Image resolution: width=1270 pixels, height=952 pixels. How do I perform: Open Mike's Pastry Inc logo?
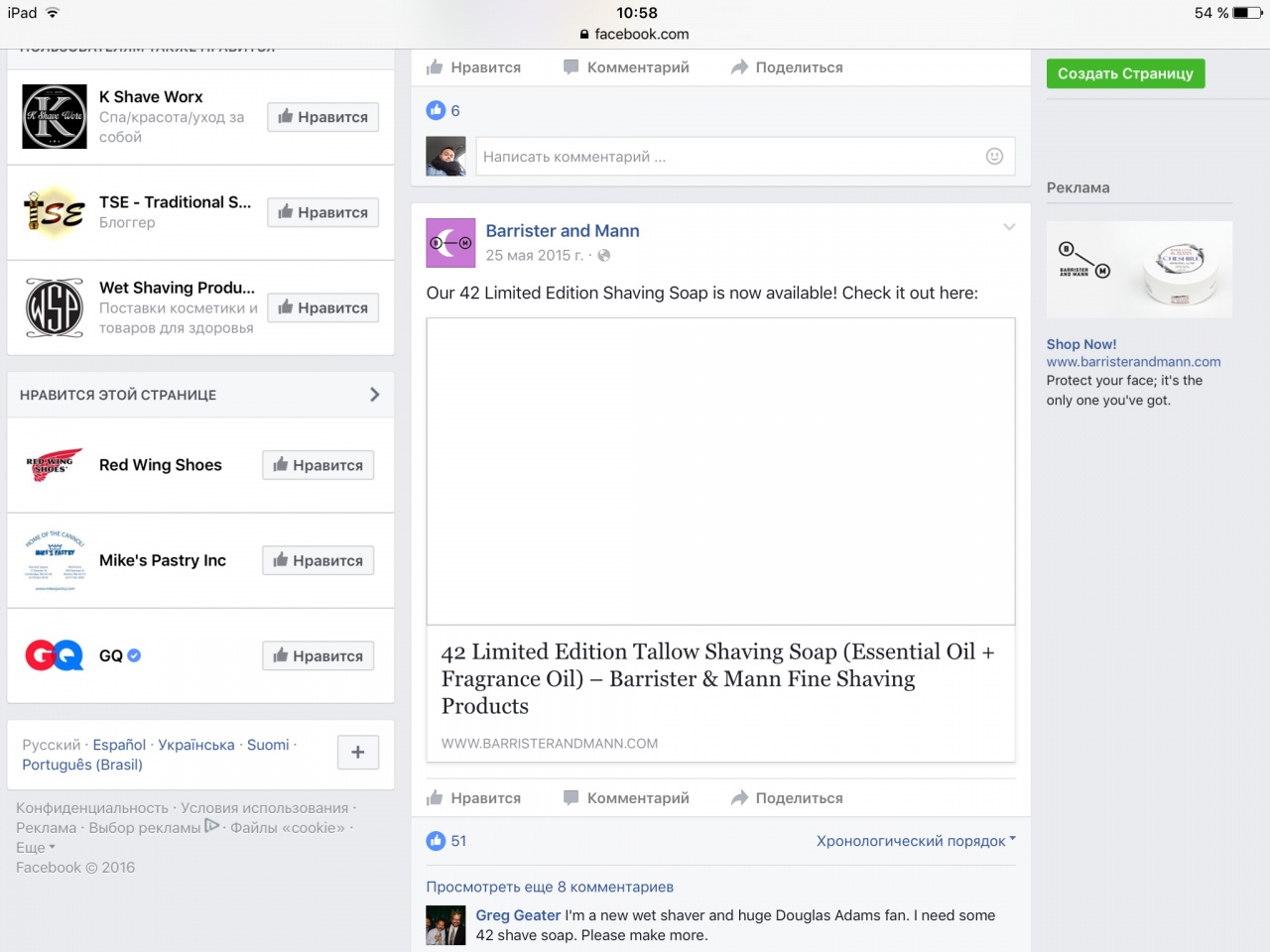point(55,561)
